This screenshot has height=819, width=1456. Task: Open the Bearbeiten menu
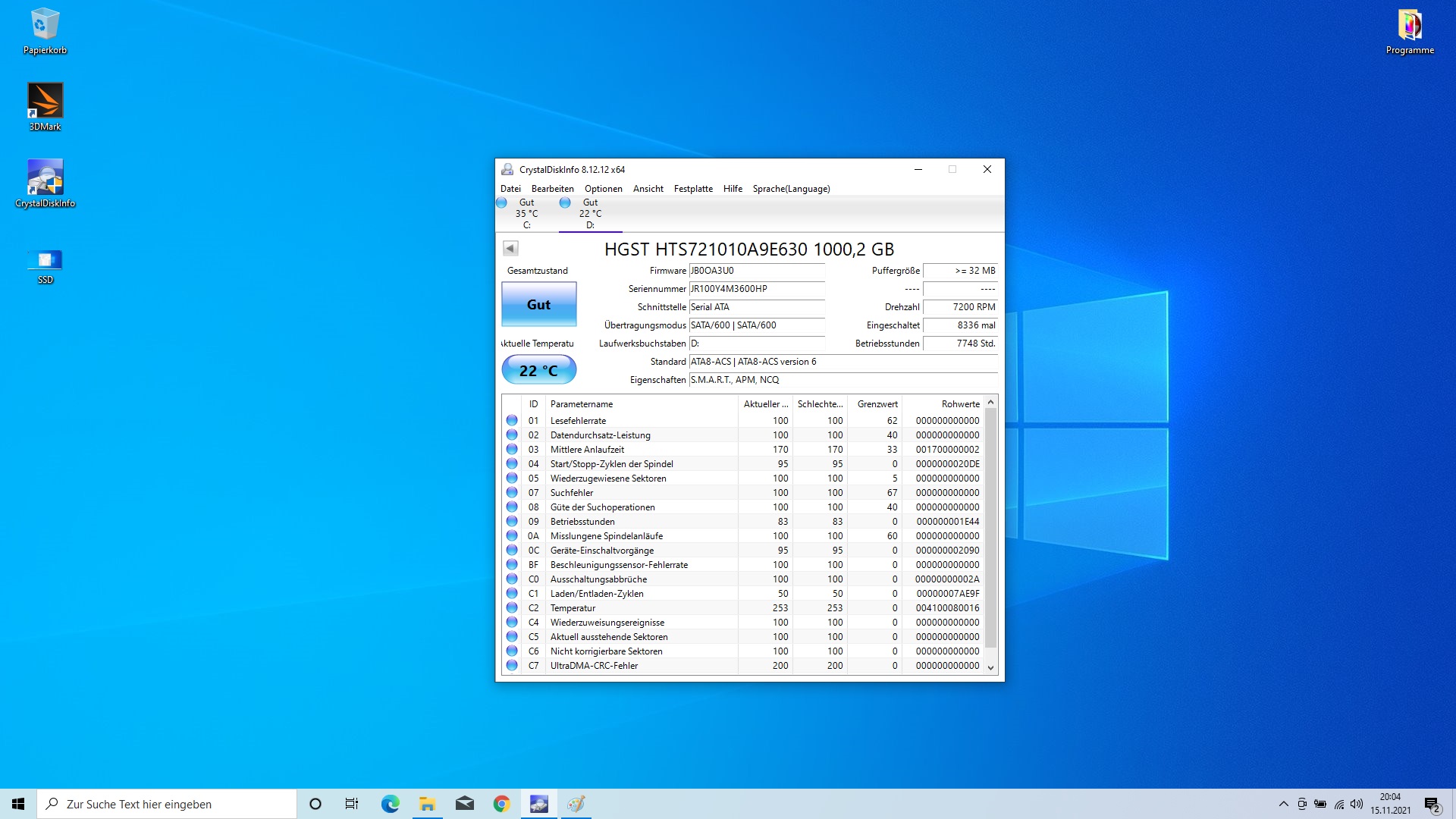click(x=552, y=189)
